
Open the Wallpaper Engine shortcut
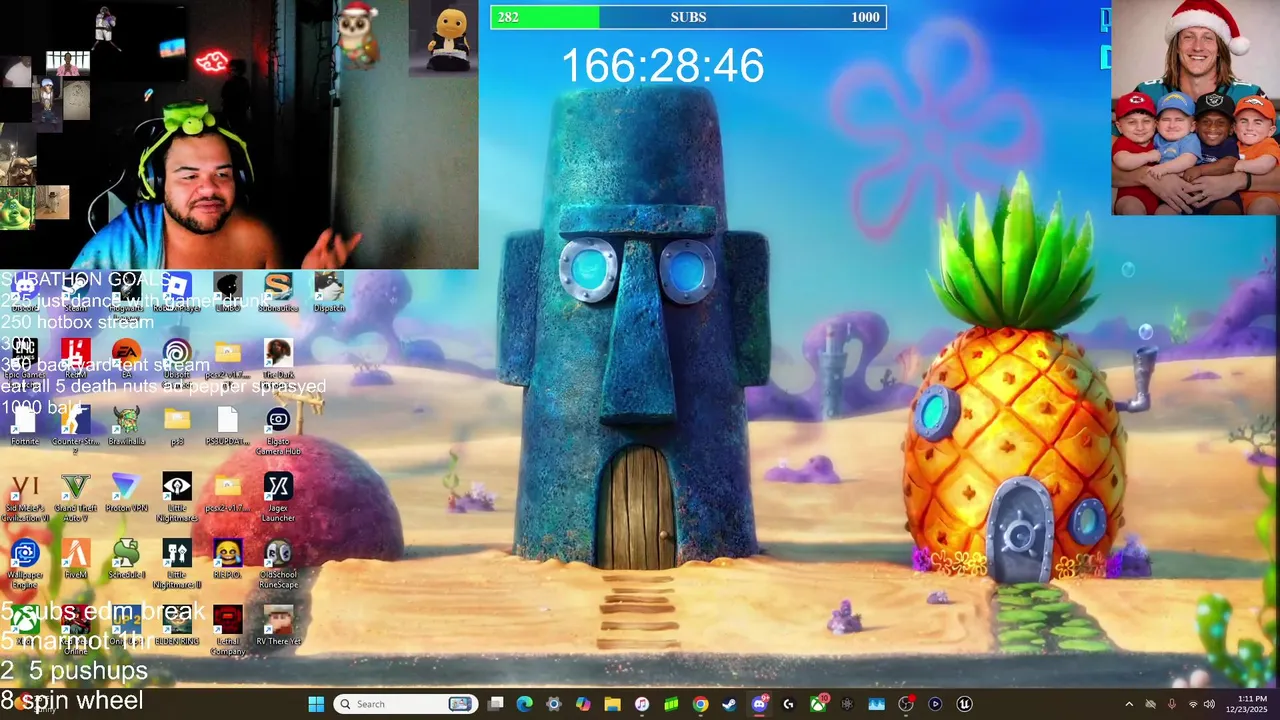point(25,563)
